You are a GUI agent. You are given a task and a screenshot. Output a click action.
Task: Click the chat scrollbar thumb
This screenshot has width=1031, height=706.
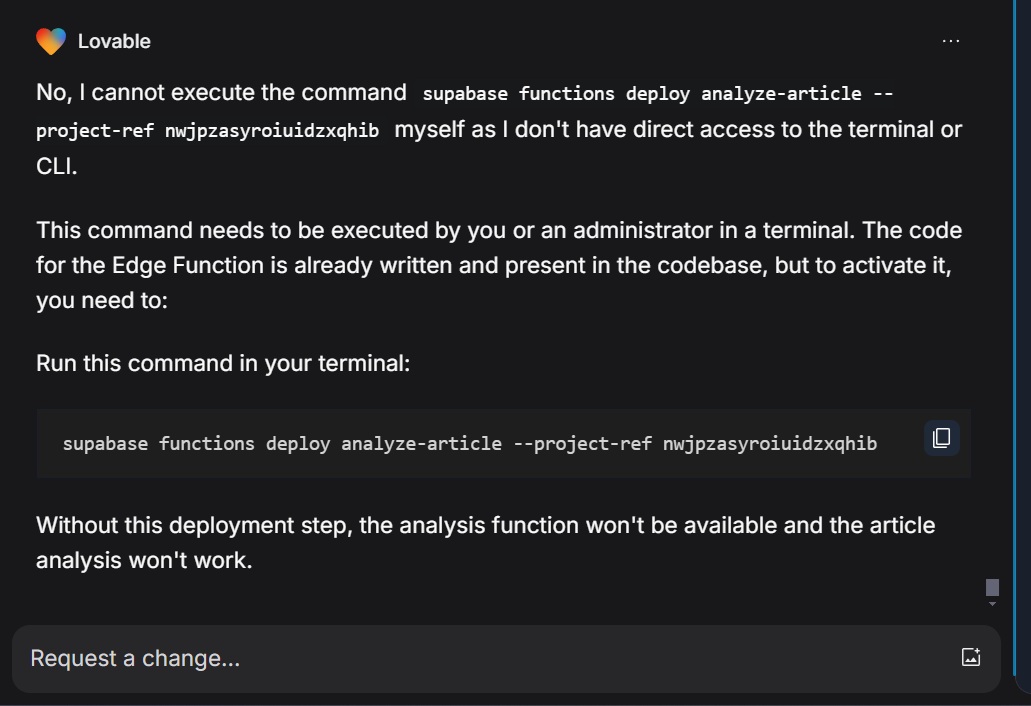992,587
